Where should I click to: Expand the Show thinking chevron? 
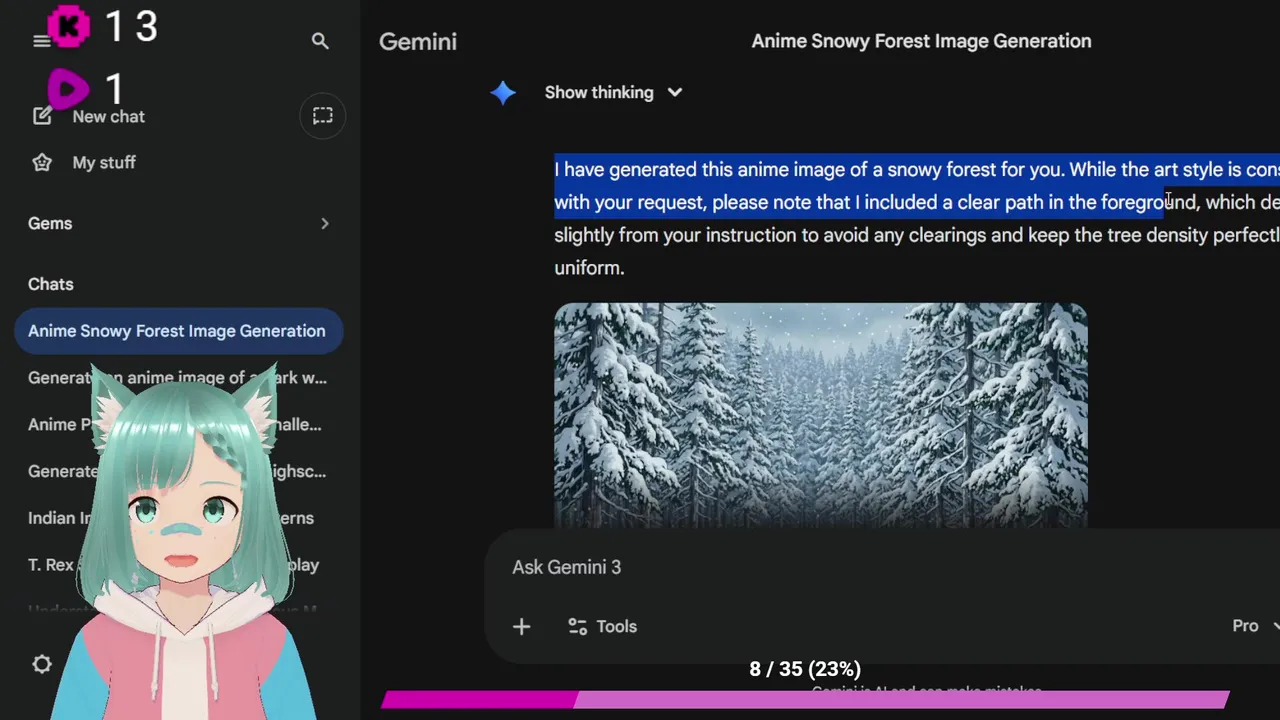pyautogui.click(x=675, y=93)
